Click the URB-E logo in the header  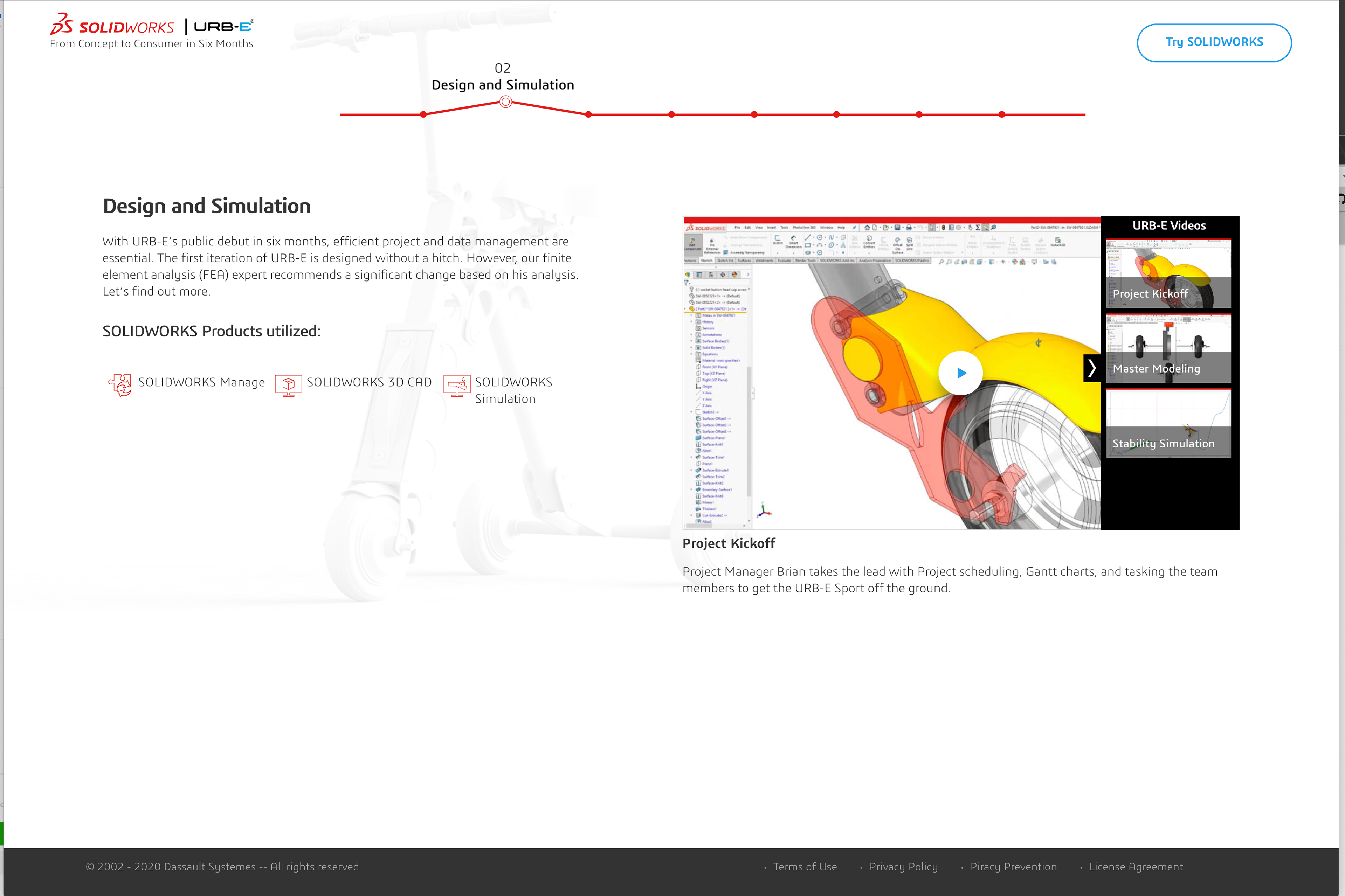pos(223,26)
